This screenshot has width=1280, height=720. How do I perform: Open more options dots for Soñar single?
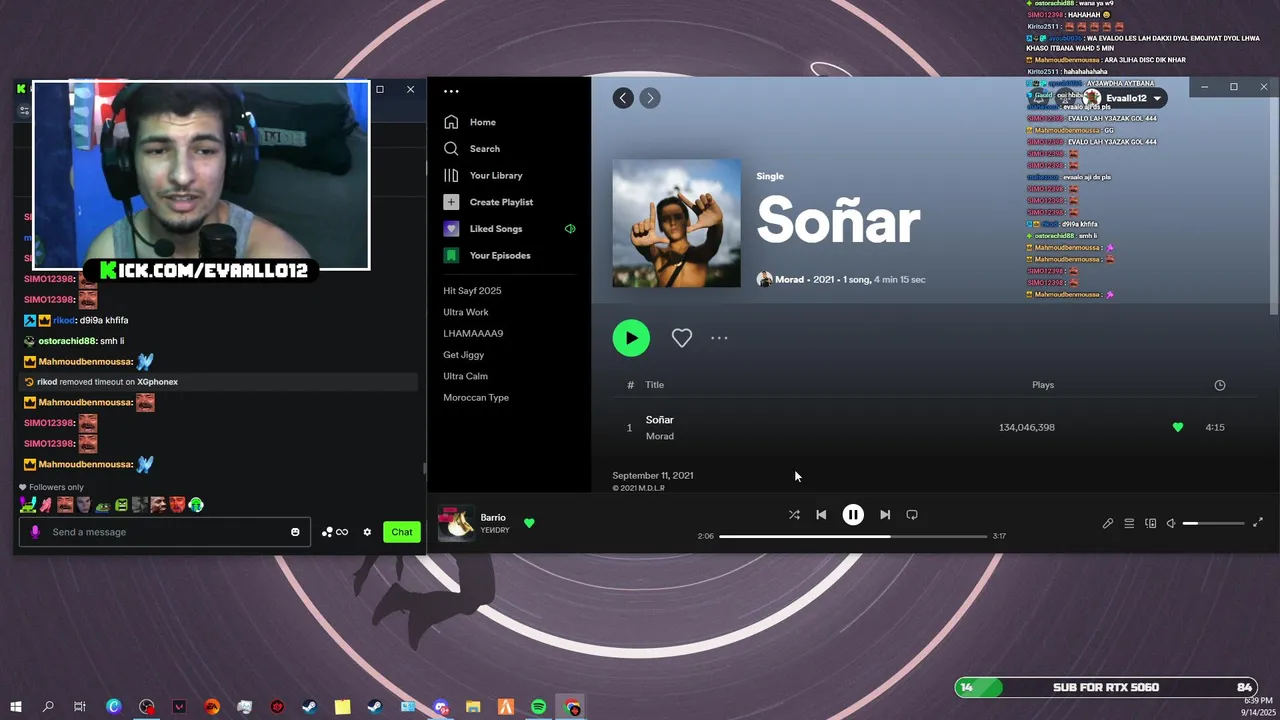pos(719,338)
